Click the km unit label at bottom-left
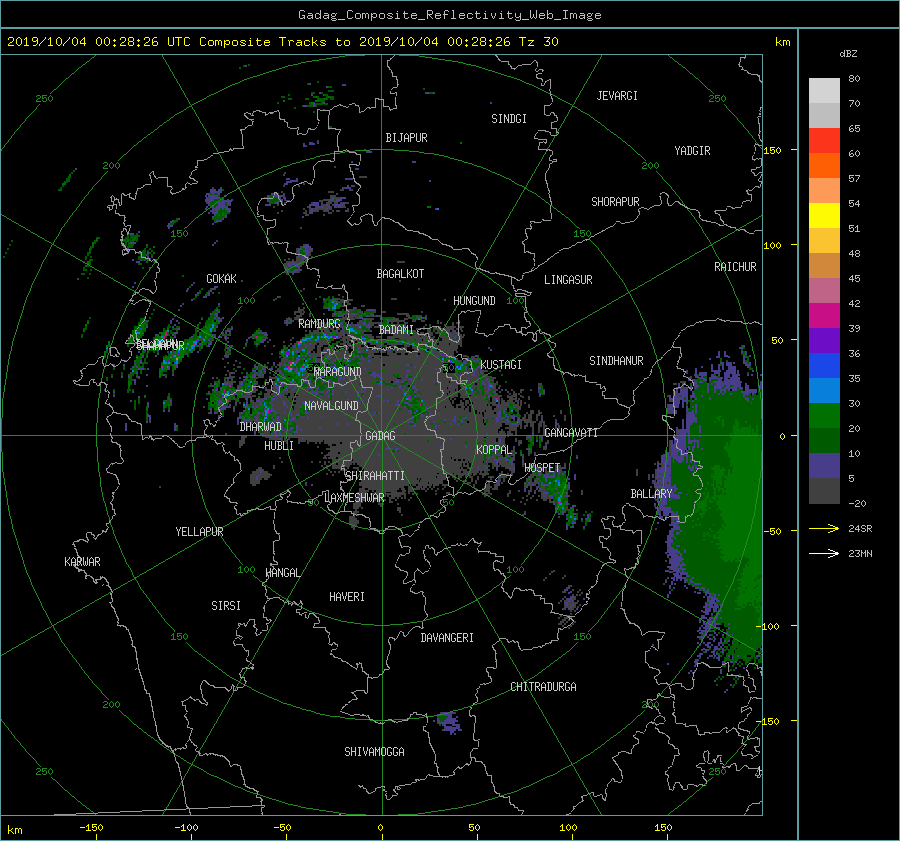This screenshot has width=900, height=841. [x=14, y=830]
